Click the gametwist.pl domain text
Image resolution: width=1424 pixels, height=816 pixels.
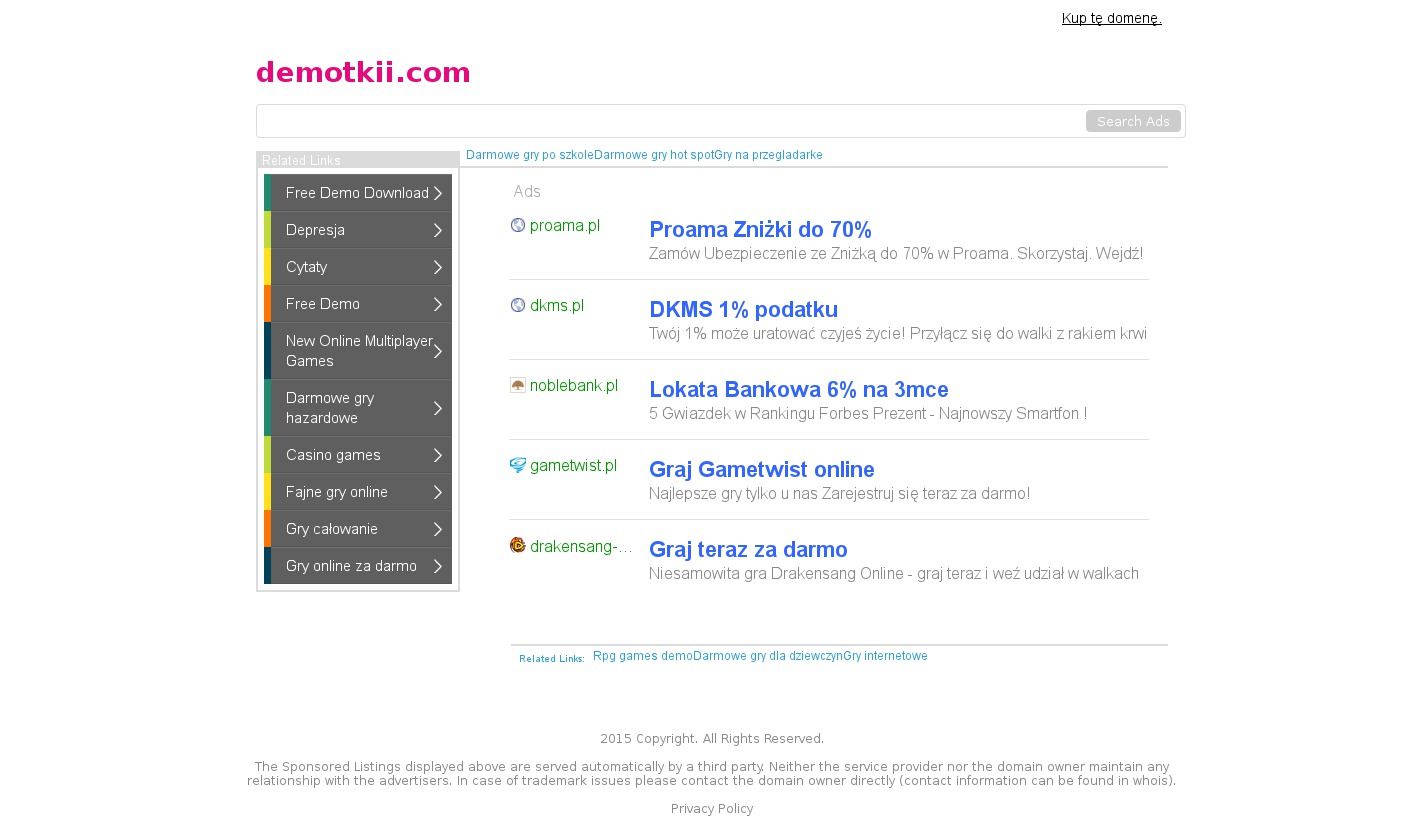click(x=573, y=465)
